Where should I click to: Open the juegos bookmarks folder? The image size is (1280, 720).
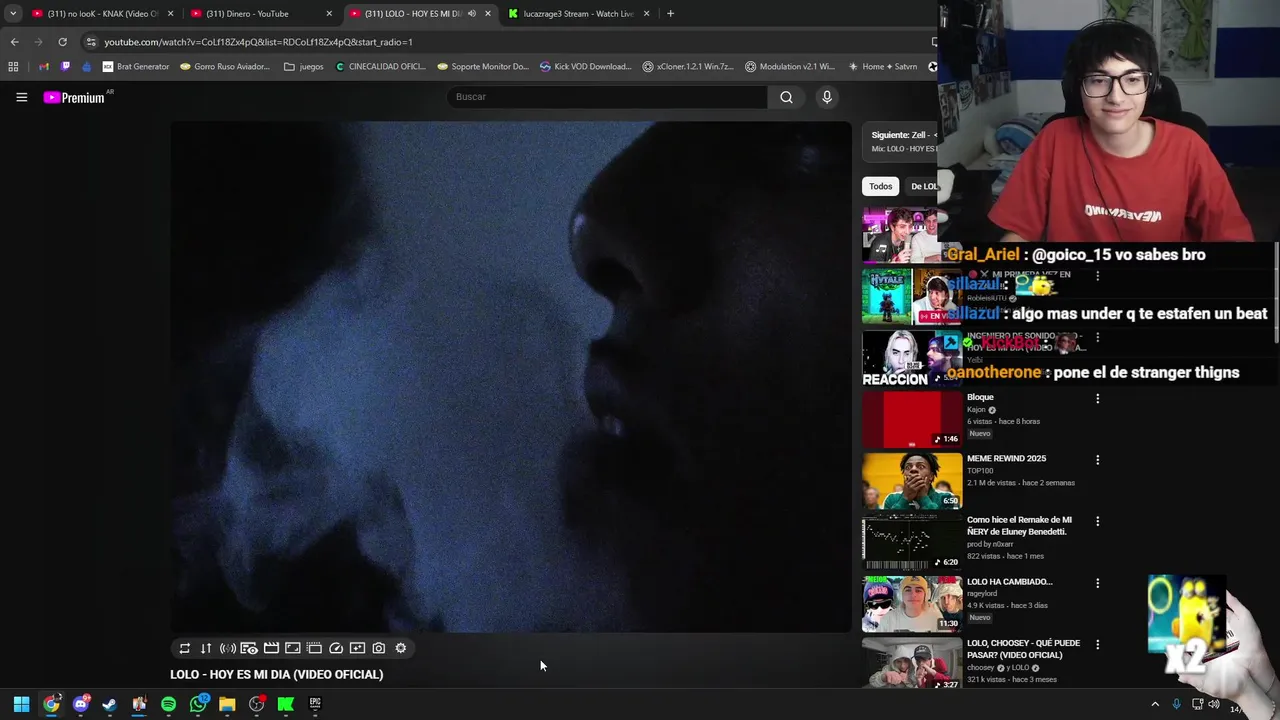pyautogui.click(x=304, y=67)
